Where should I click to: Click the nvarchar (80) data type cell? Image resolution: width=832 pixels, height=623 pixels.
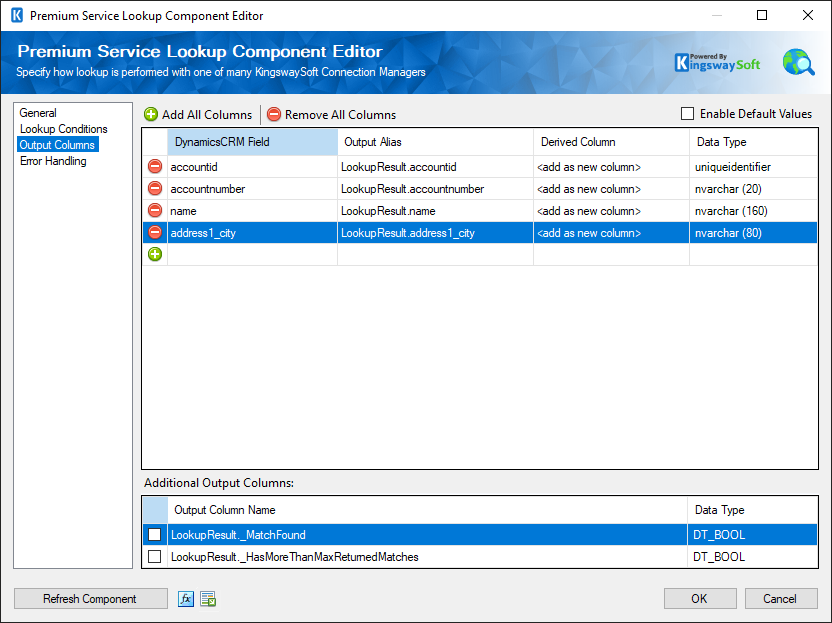pyautogui.click(x=753, y=233)
